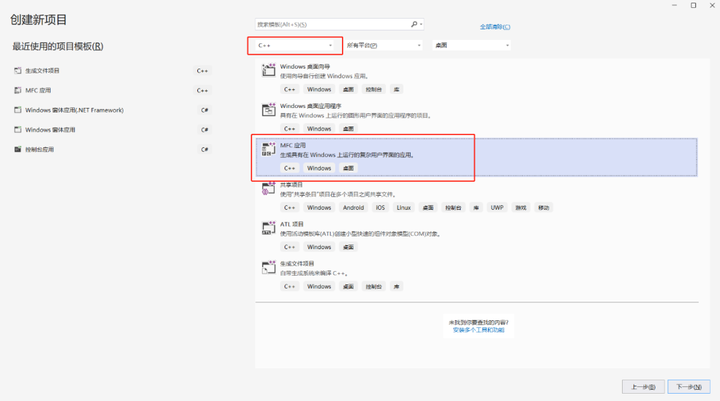Click the 最近使用的项目模板(R) heading

tap(58, 46)
